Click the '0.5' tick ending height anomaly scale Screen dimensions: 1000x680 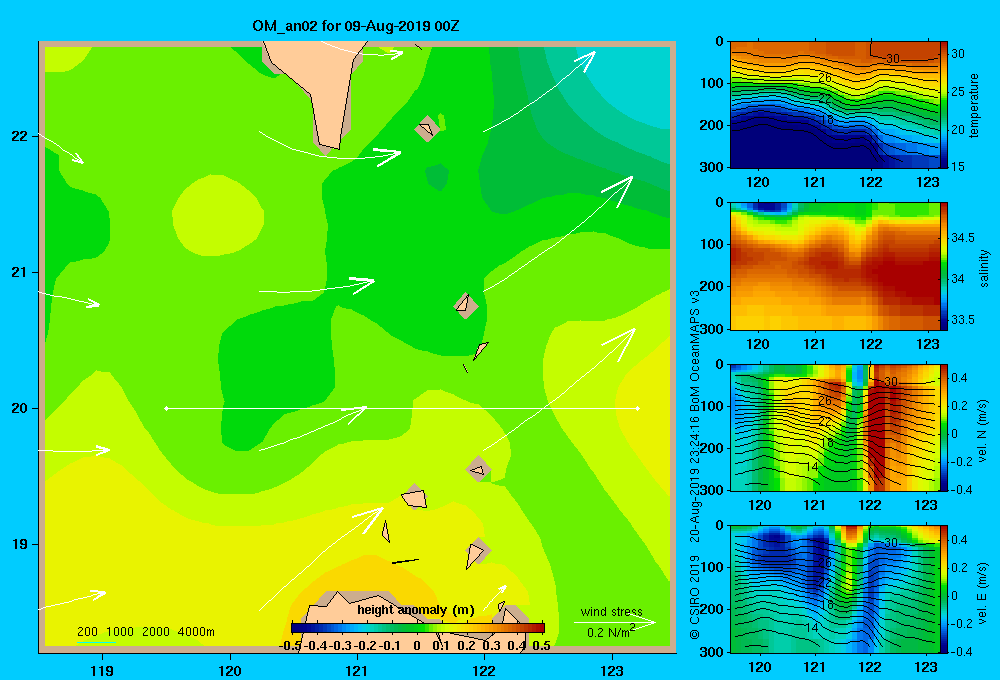pos(541,646)
